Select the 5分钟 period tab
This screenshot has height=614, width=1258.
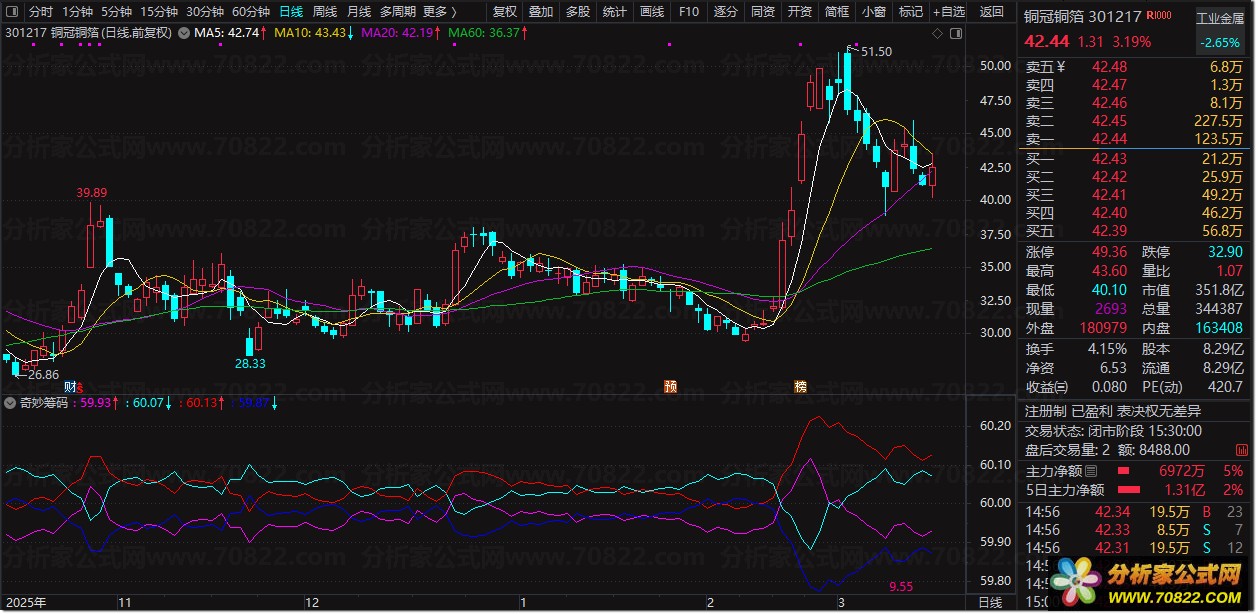[x=117, y=12]
